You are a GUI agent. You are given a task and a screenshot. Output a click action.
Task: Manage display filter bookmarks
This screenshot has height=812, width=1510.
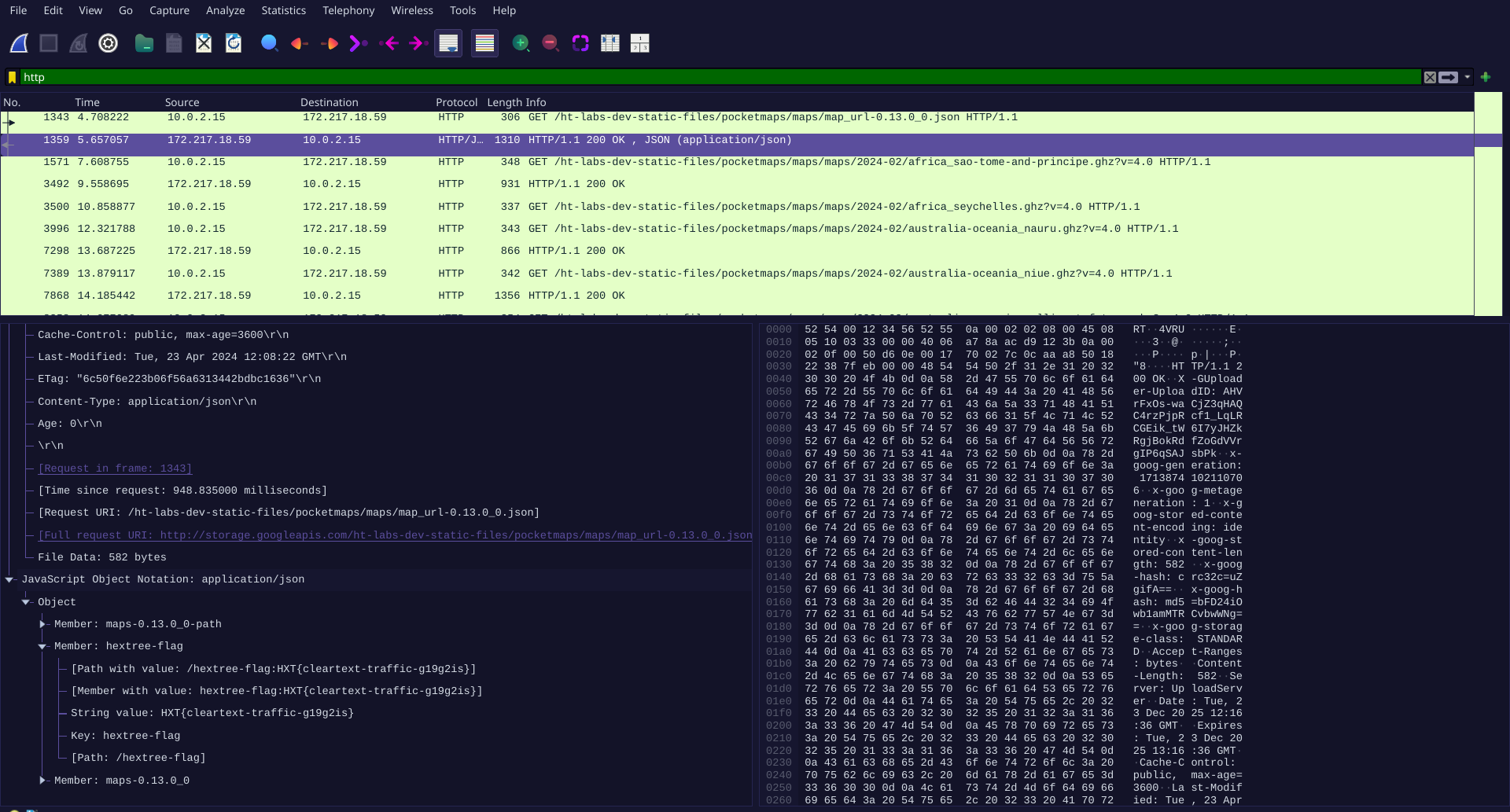coord(12,77)
